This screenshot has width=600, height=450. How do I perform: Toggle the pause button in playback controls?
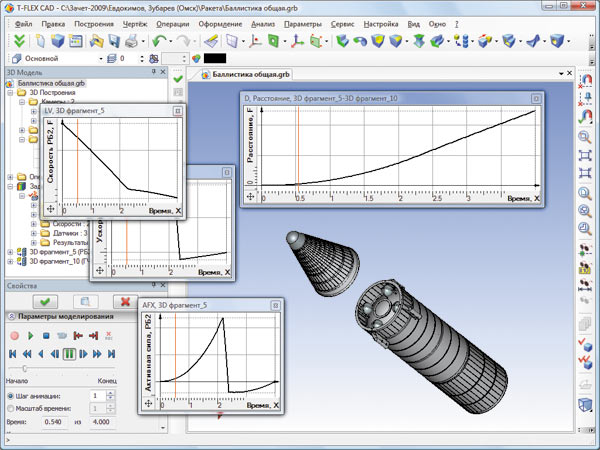click(x=69, y=354)
